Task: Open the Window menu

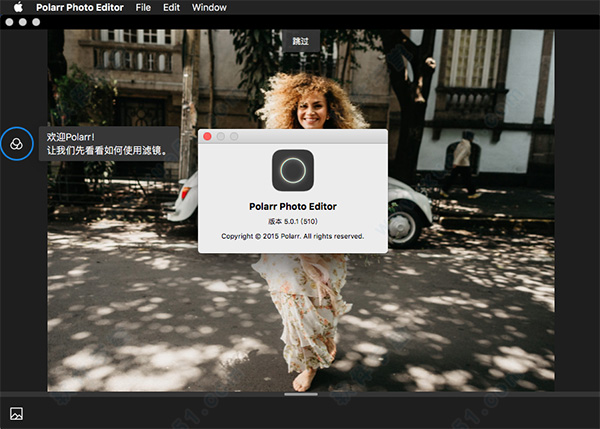Action: point(209,7)
